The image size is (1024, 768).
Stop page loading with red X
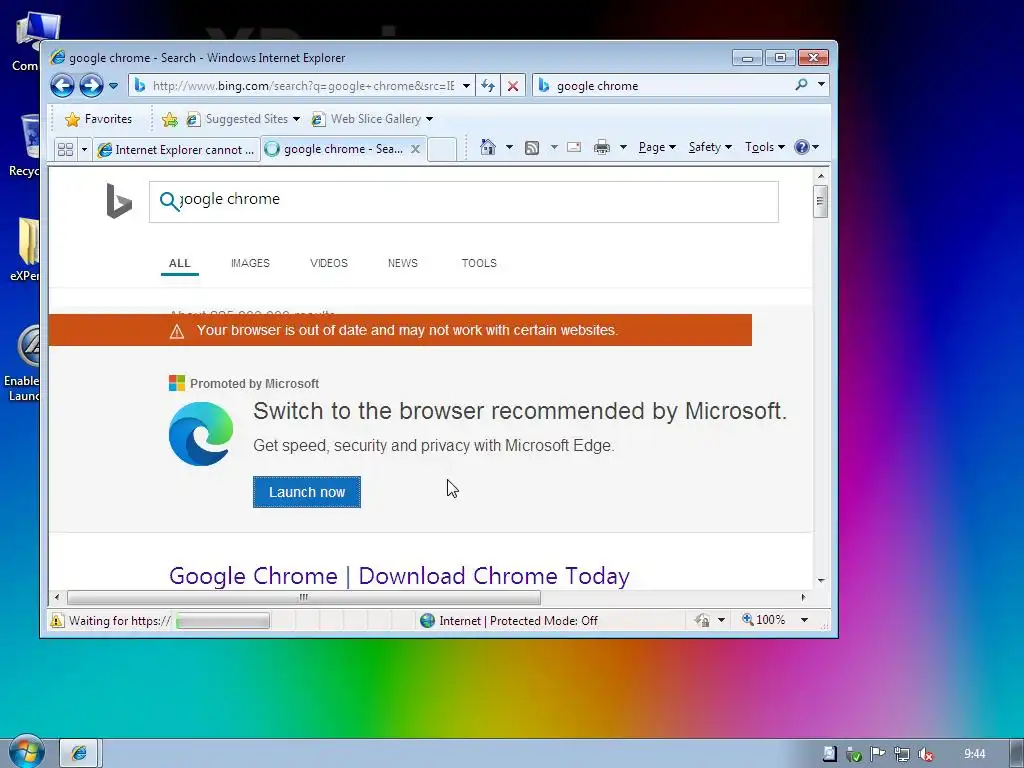coord(513,86)
